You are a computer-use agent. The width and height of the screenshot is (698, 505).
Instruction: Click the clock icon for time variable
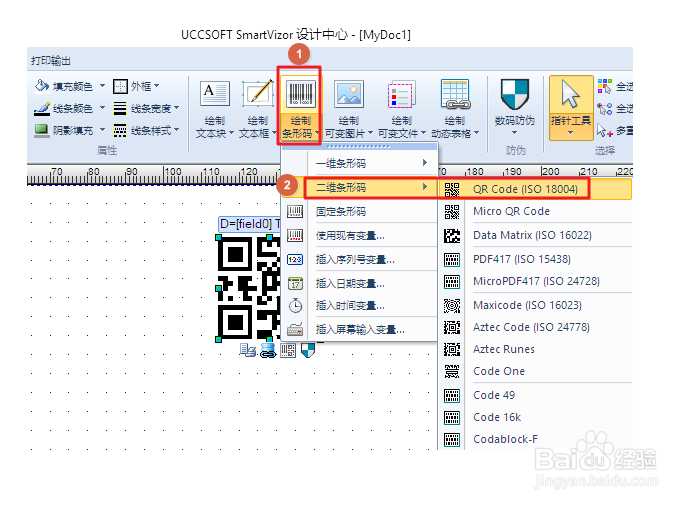[295, 305]
